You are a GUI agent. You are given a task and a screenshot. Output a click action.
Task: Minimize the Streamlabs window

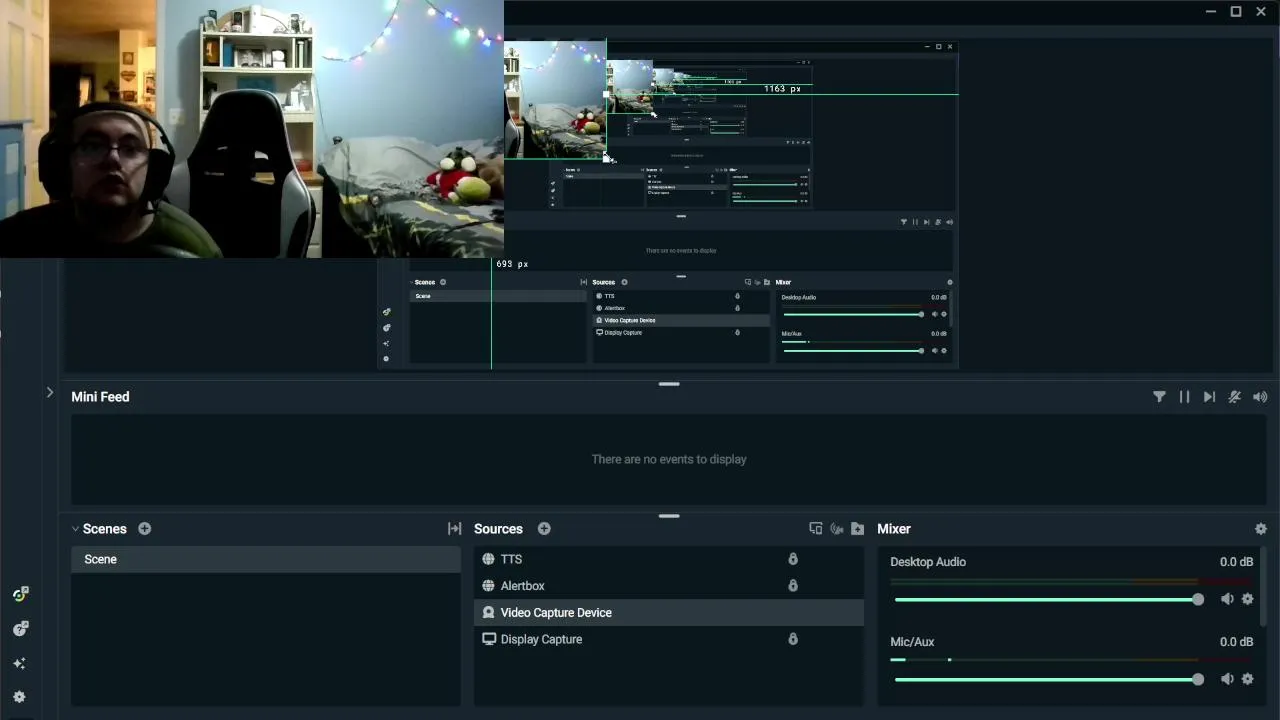pos(1211,12)
